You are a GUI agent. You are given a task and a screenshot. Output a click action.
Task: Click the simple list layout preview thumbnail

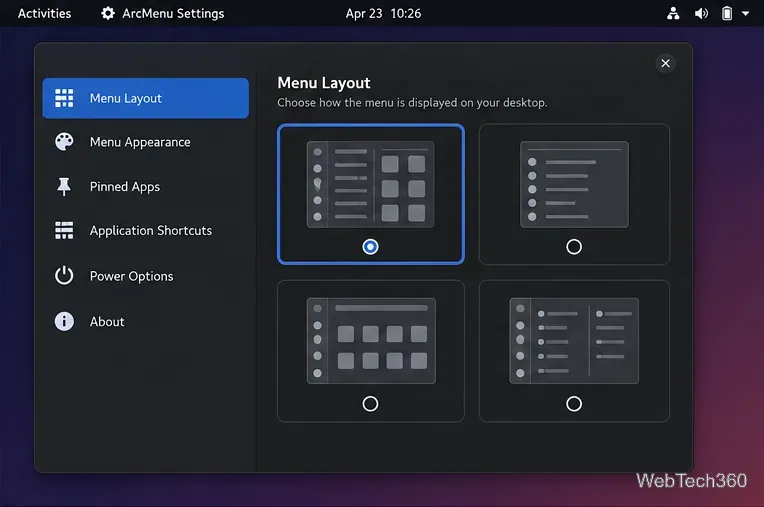tap(574, 185)
